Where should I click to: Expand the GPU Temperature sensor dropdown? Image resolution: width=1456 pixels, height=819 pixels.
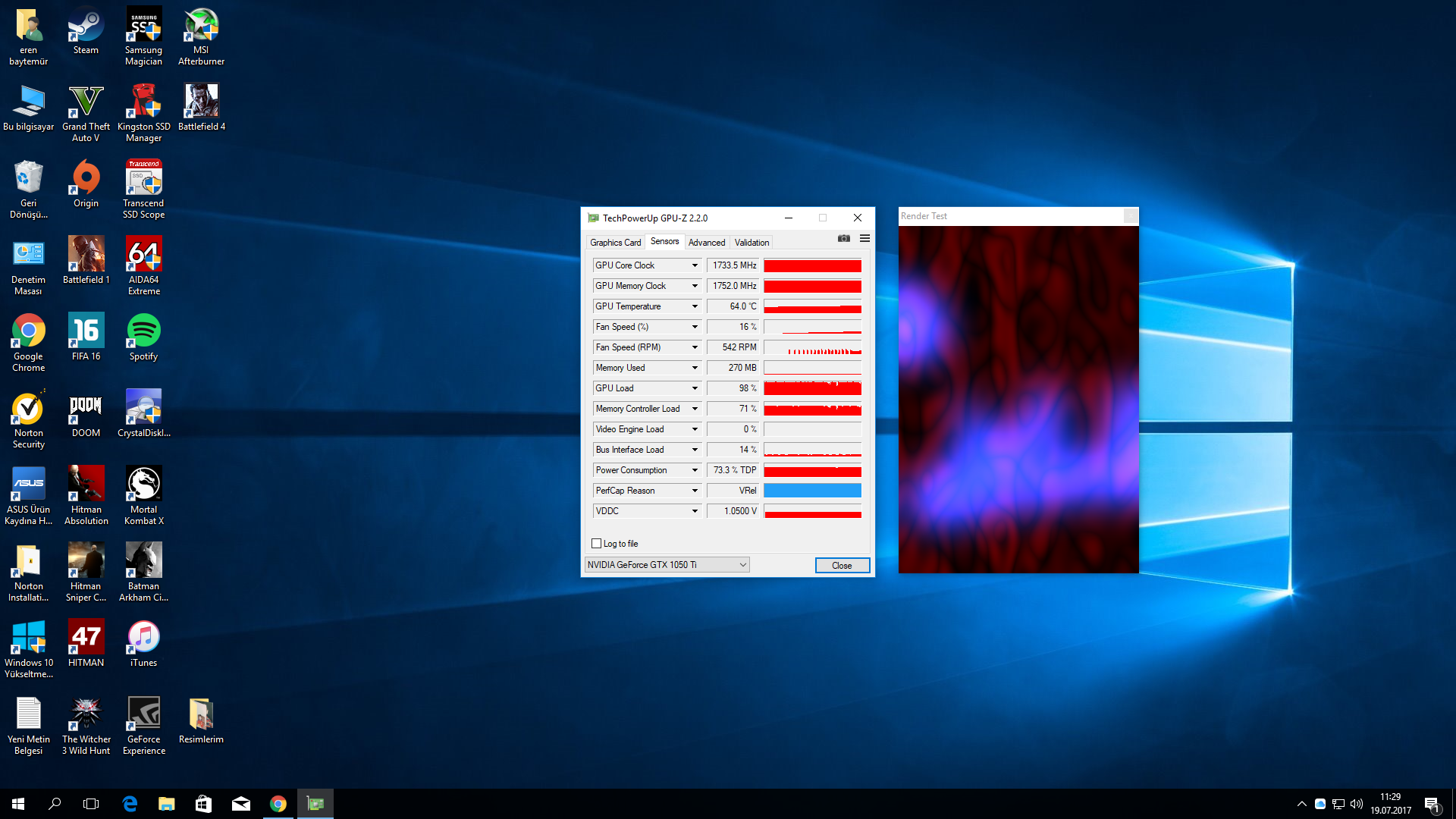click(x=695, y=306)
